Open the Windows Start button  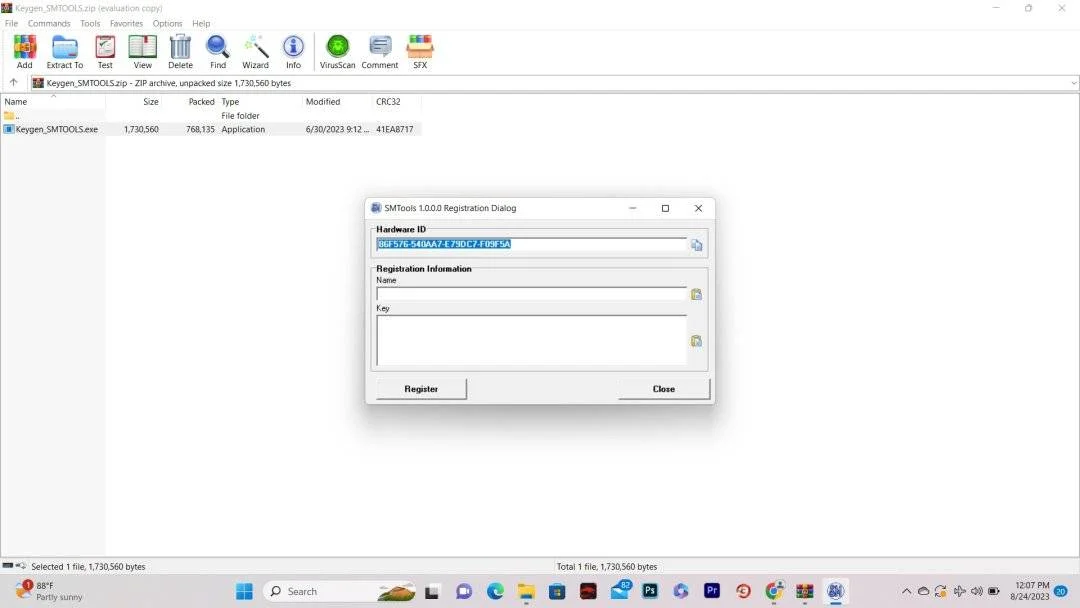coord(244,591)
